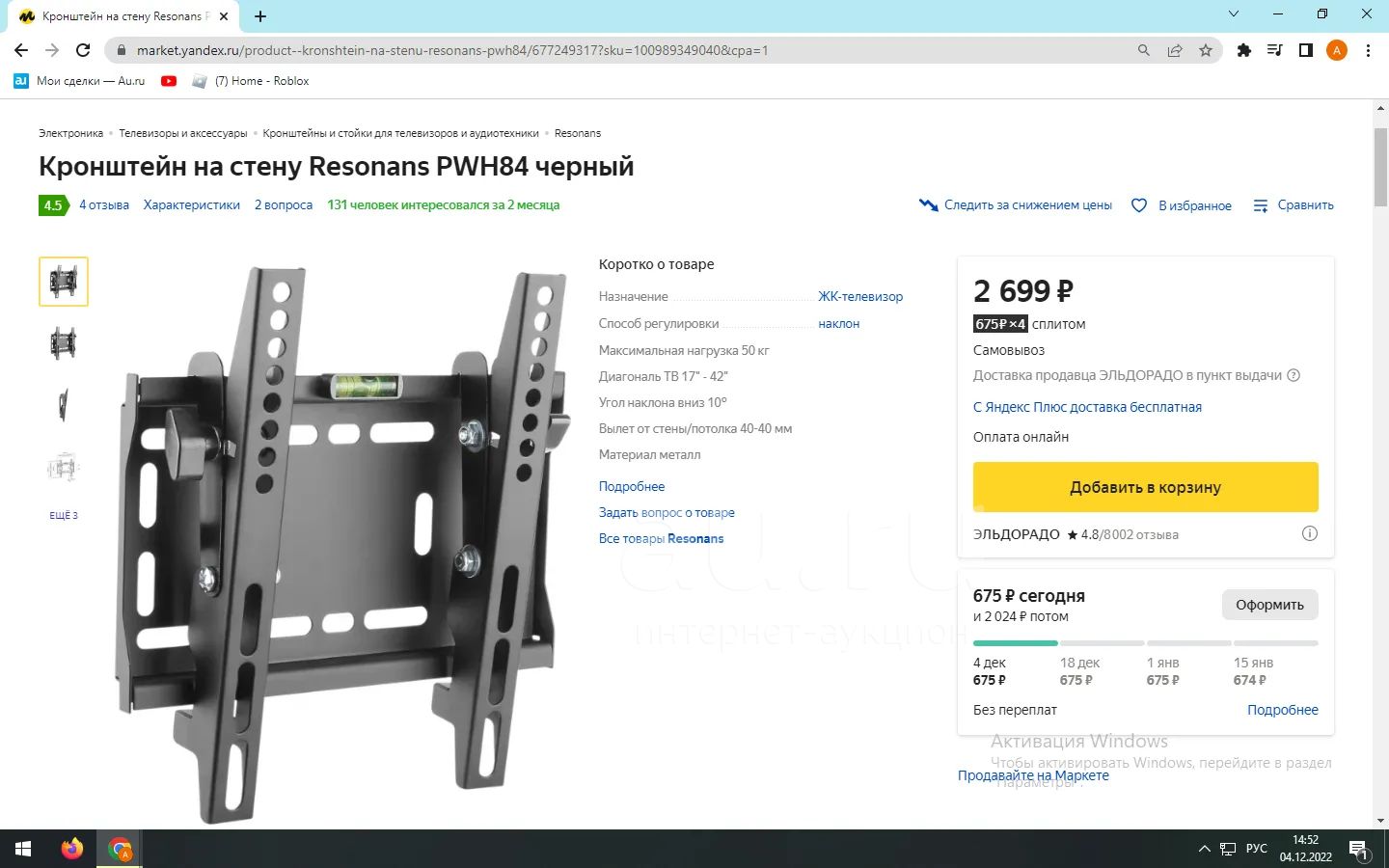Viewport: 1389px width, 868px height.
Task: Click the Оформить split button
Action: coord(1269,605)
